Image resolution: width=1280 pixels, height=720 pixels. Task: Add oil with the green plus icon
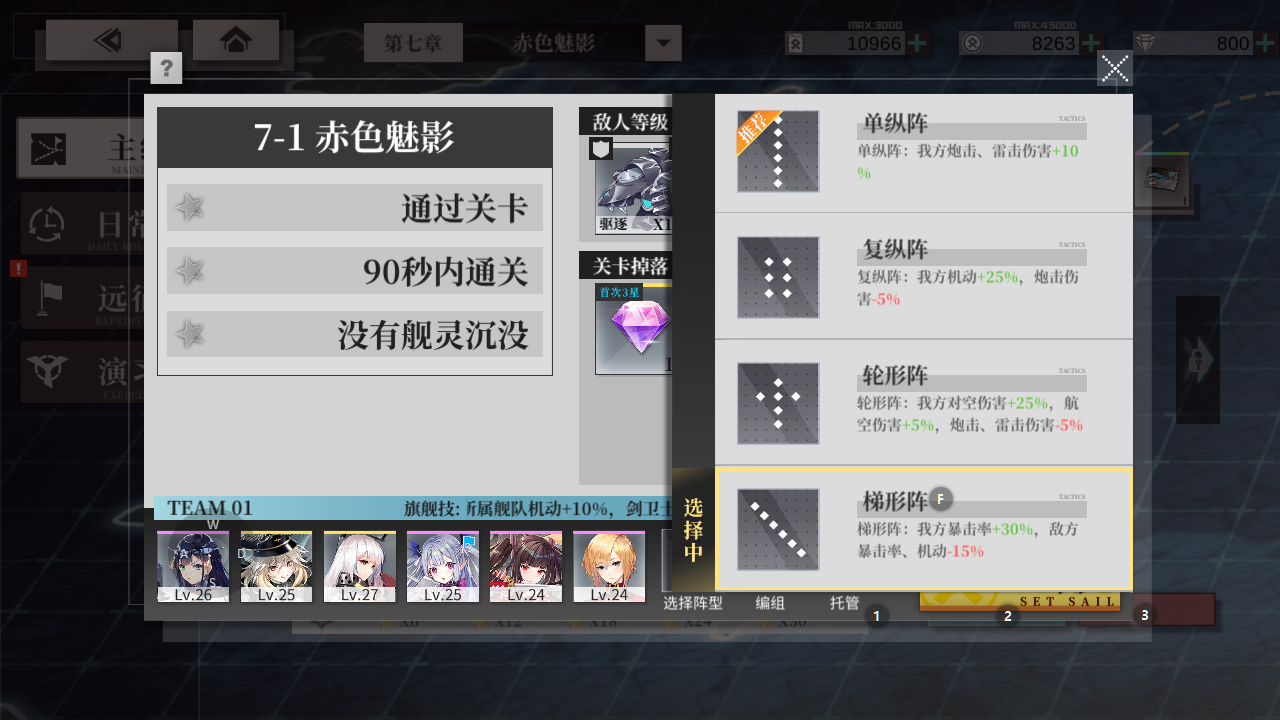click(917, 43)
